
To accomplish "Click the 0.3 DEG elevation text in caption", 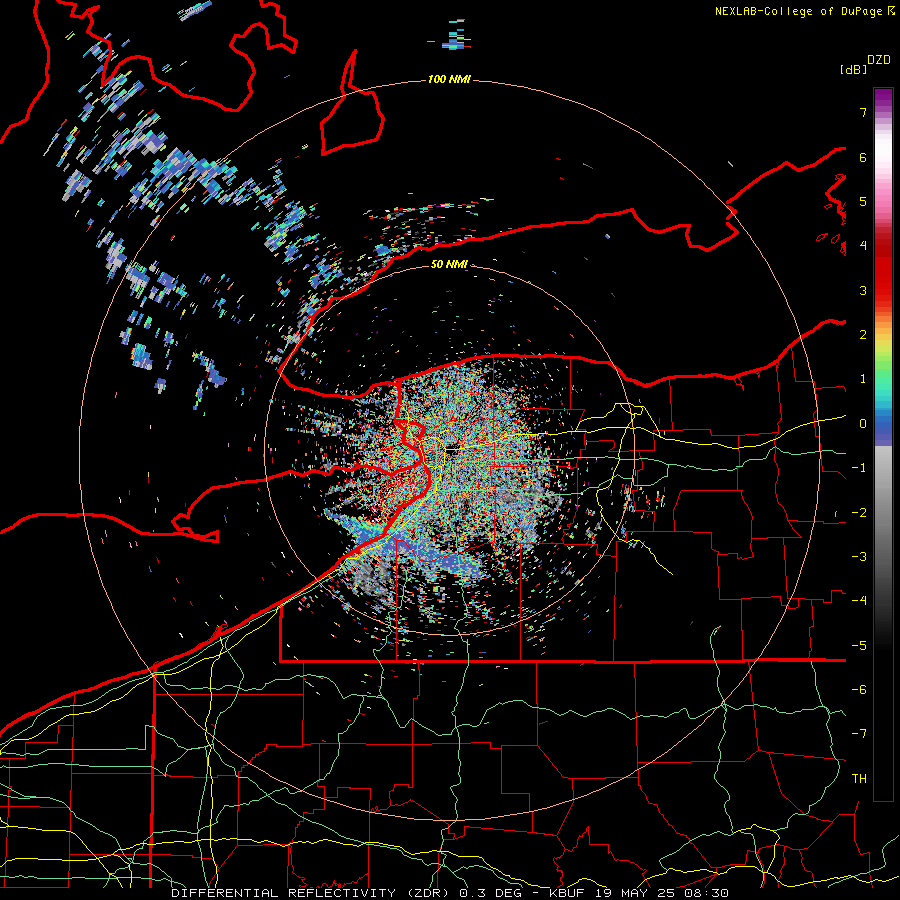I will click(491, 893).
